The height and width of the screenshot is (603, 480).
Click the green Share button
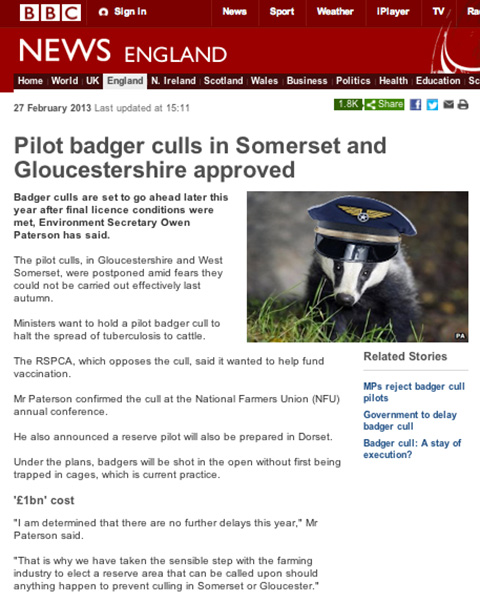(x=384, y=104)
